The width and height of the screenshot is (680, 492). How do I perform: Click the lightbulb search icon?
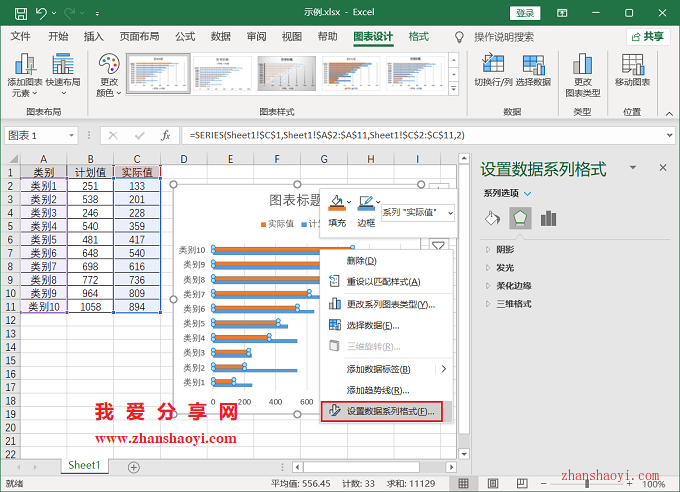(459, 37)
